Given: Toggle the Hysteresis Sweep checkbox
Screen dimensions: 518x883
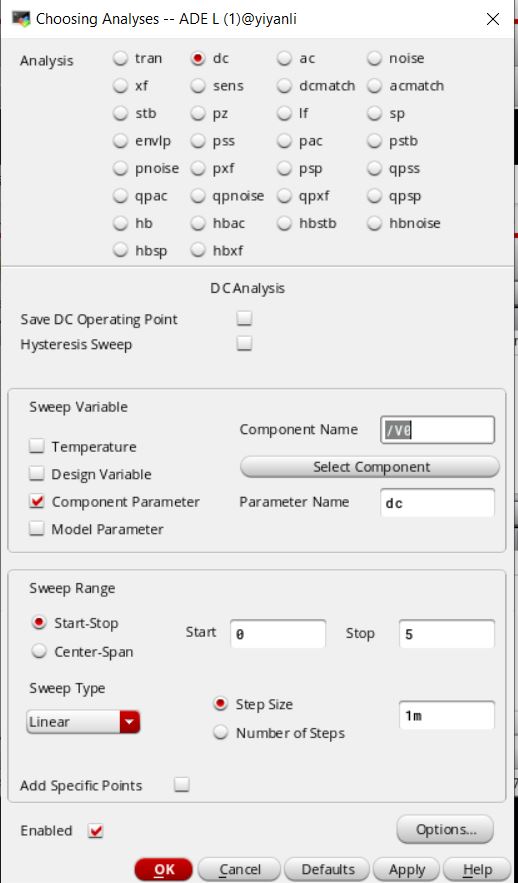Looking at the screenshot, I should pyautogui.click(x=244, y=344).
